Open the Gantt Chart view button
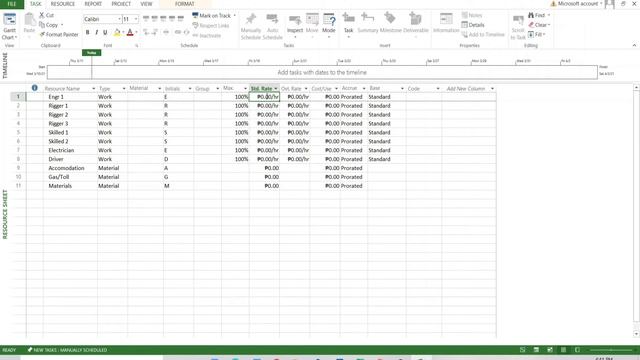Viewport: 640px width, 360px height. click(9, 27)
